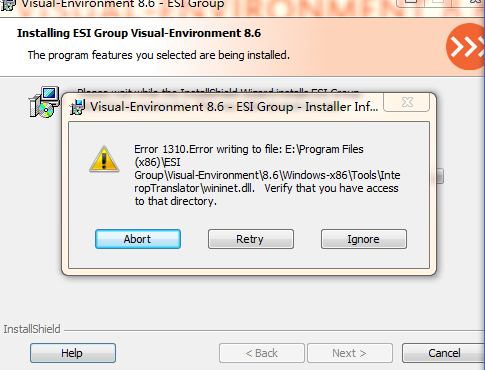Click the computer-and-disc setup icon
This screenshot has height=370, width=485.
pyautogui.click(x=45, y=102)
